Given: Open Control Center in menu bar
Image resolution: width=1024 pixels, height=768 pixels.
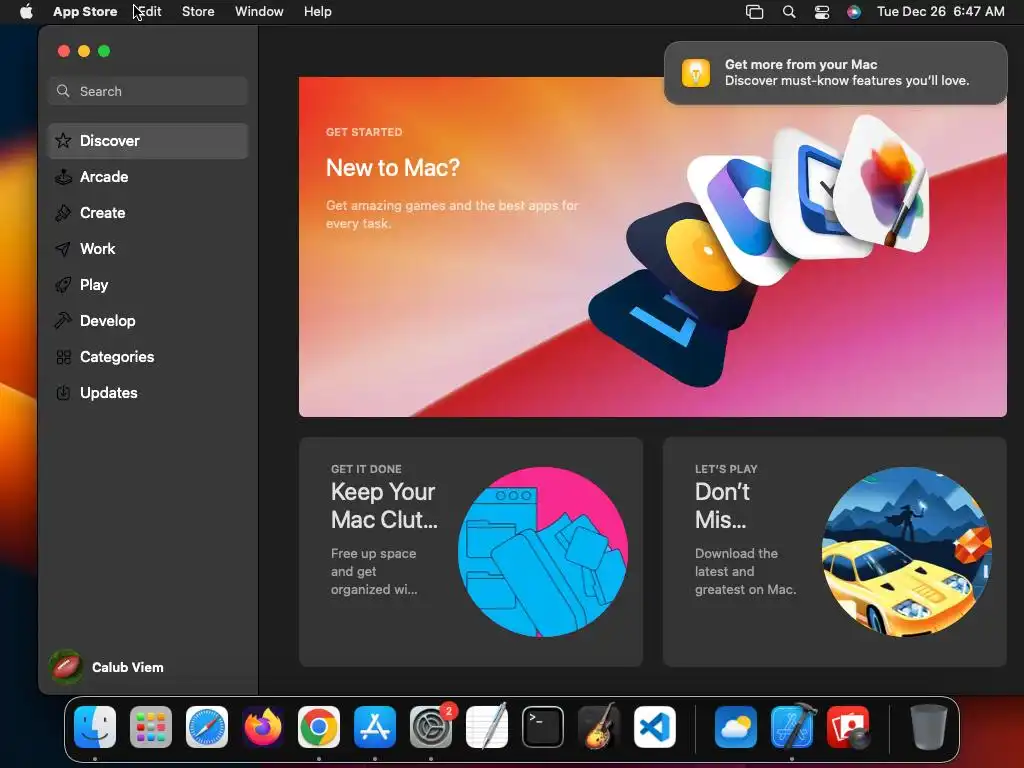Looking at the screenshot, I should click(x=822, y=12).
